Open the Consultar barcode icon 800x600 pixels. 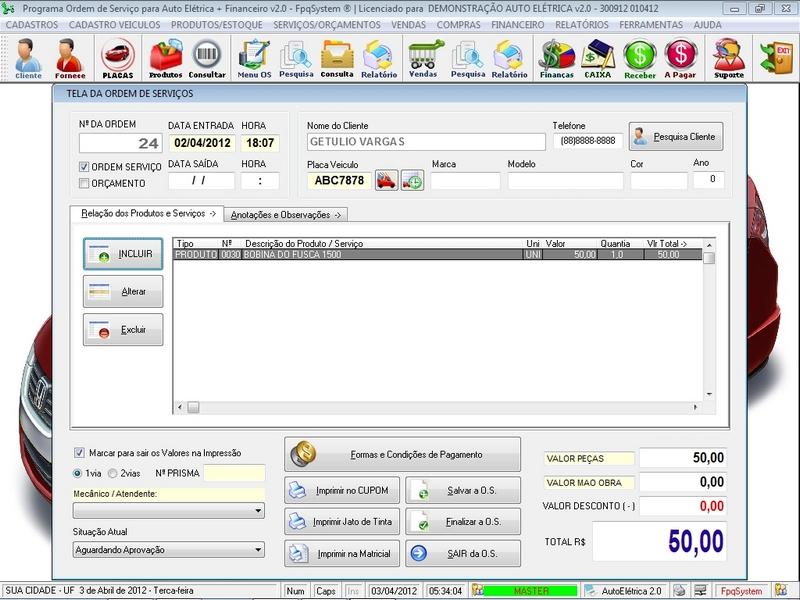[207, 58]
